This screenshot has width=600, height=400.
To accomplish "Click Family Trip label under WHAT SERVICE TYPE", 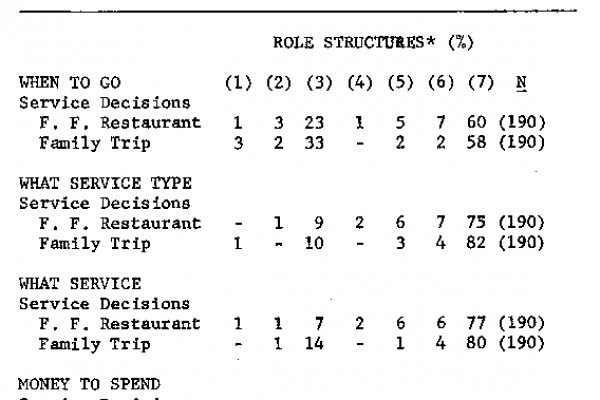I will [x=95, y=243].
